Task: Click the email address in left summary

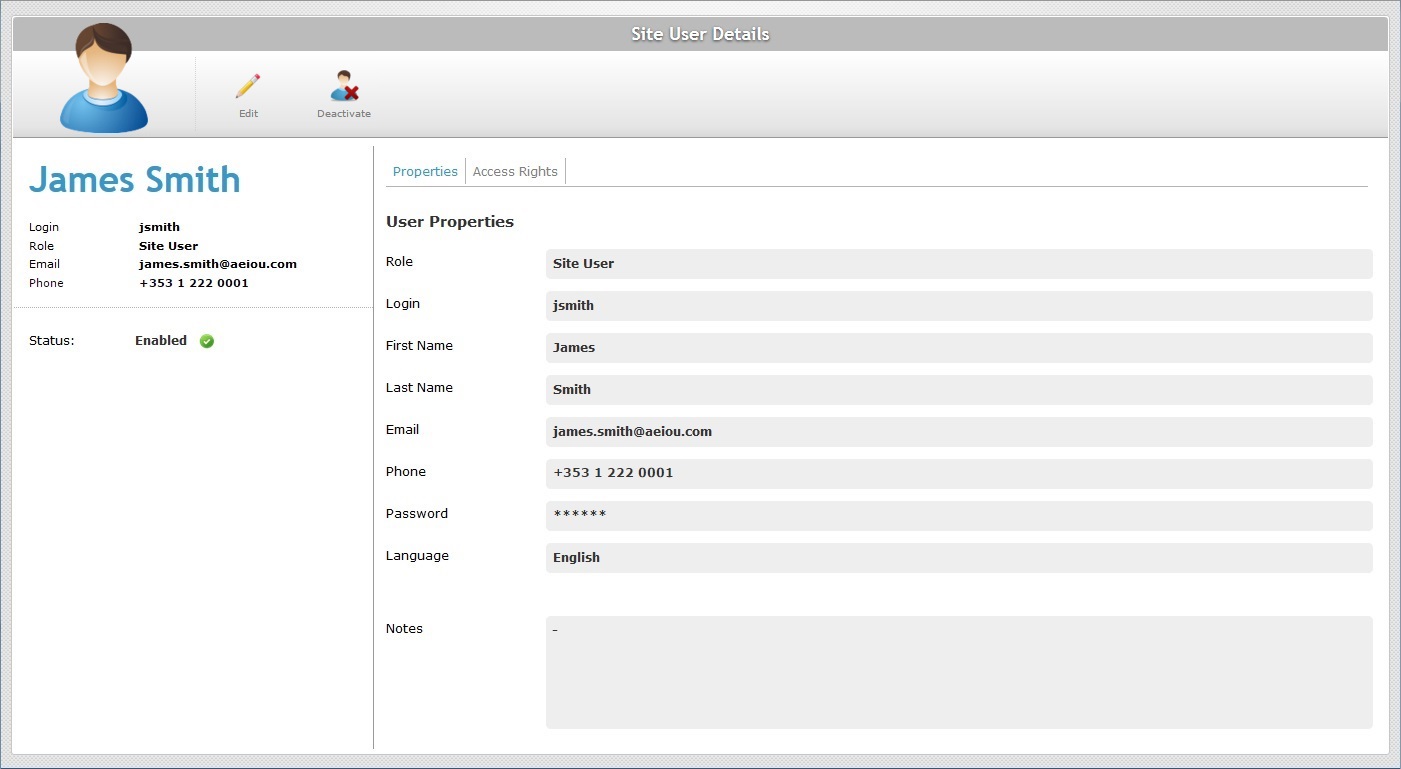Action: [x=218, y=265]
